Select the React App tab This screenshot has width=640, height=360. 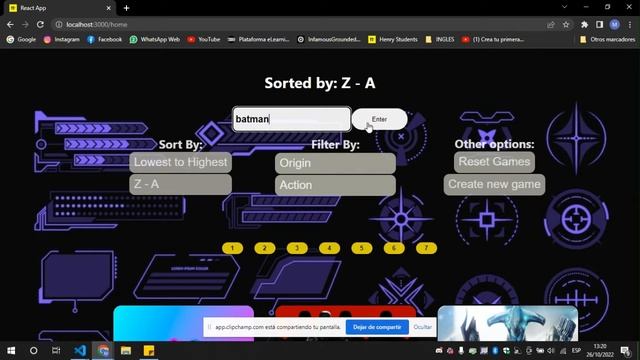60,8
